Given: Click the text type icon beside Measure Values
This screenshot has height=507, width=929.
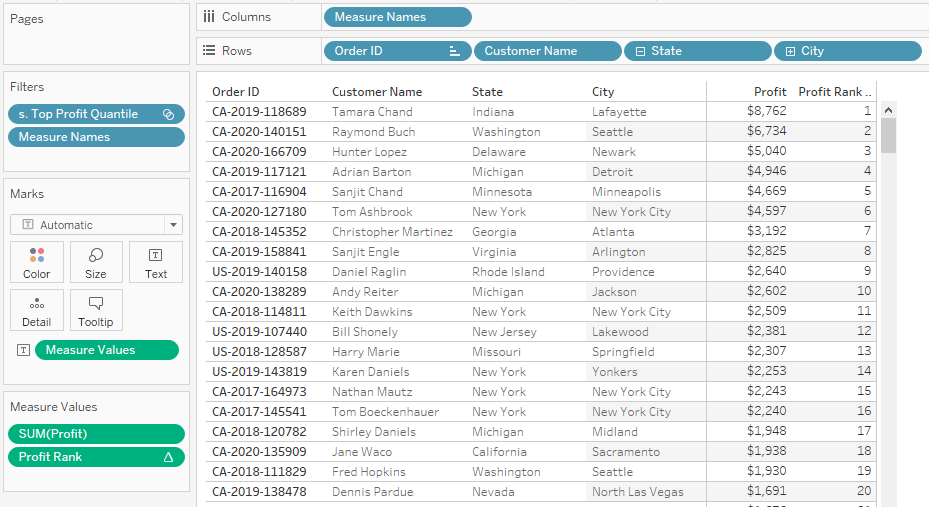Looking at the screenshot, I should (x=23, y=350).
